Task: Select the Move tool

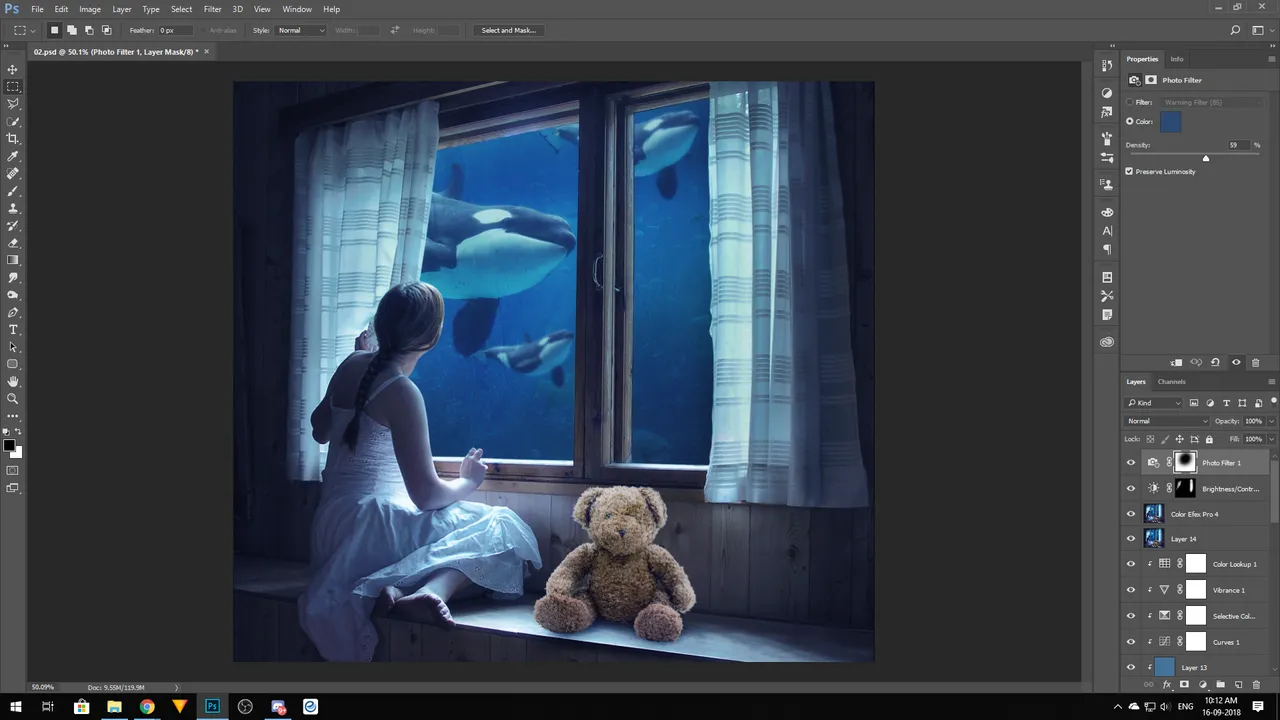Action: coord(13,69)
